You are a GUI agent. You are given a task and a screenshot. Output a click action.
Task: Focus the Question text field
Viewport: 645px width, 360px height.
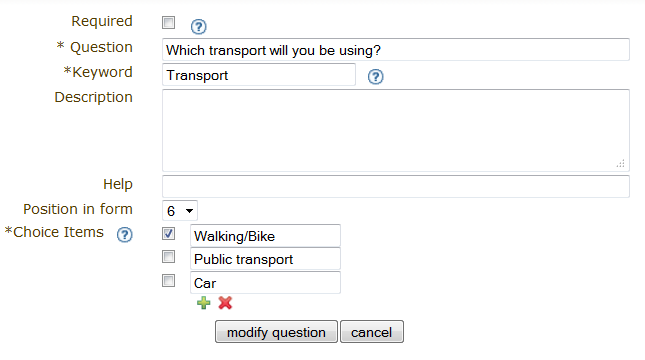click(396, 50)
